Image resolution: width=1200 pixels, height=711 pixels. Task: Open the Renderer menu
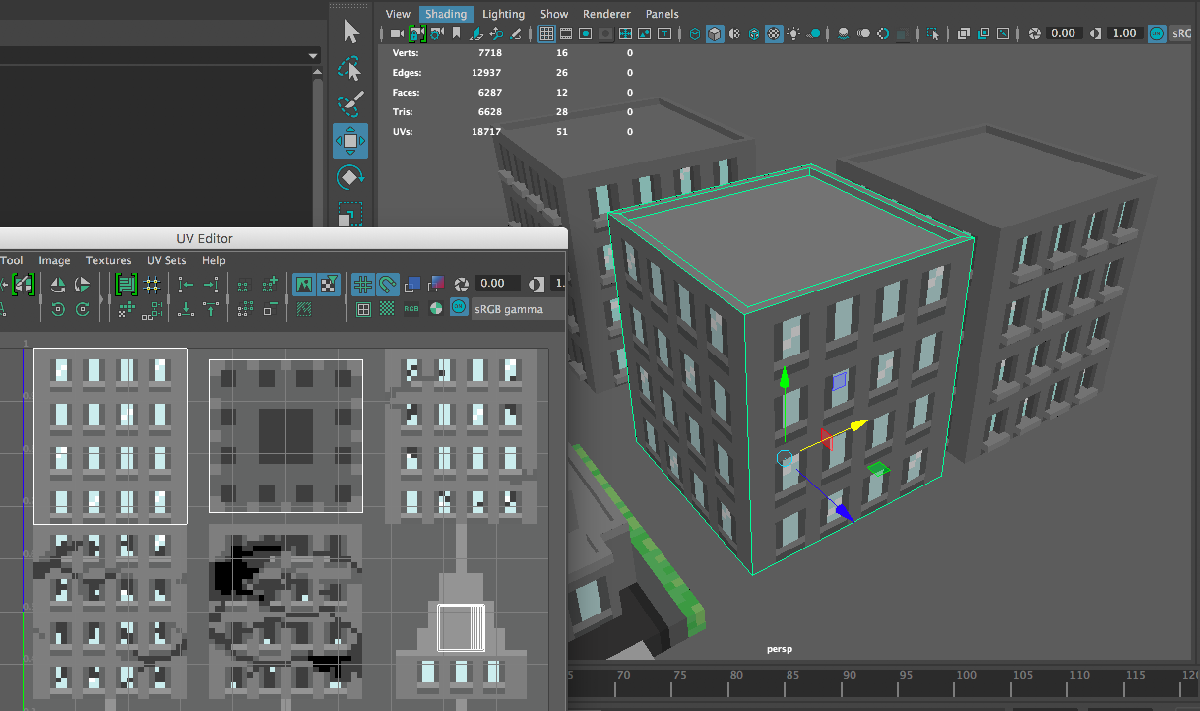tap(607, 14)
